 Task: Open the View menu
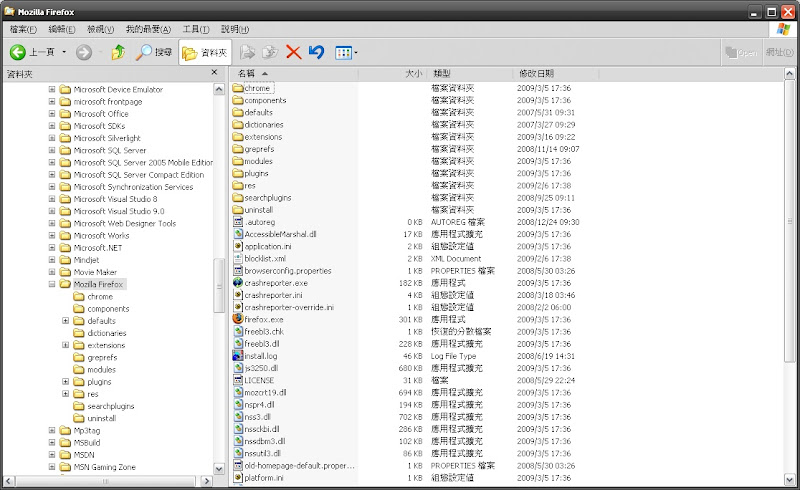[x=101, y=30]
